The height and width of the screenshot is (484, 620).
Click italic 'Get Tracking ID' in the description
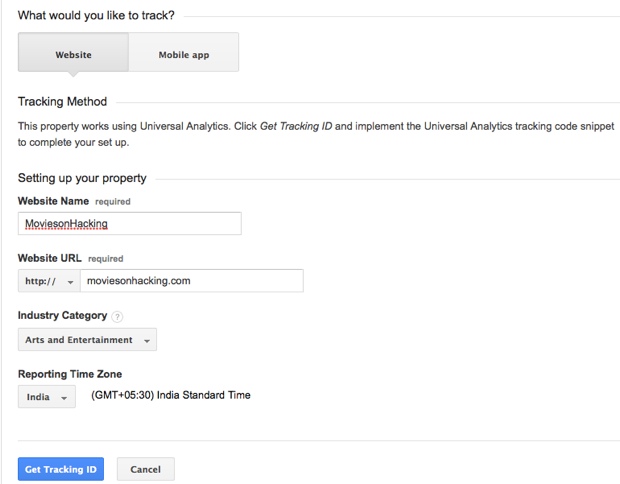pyautogui.click(x=297, y=126)
